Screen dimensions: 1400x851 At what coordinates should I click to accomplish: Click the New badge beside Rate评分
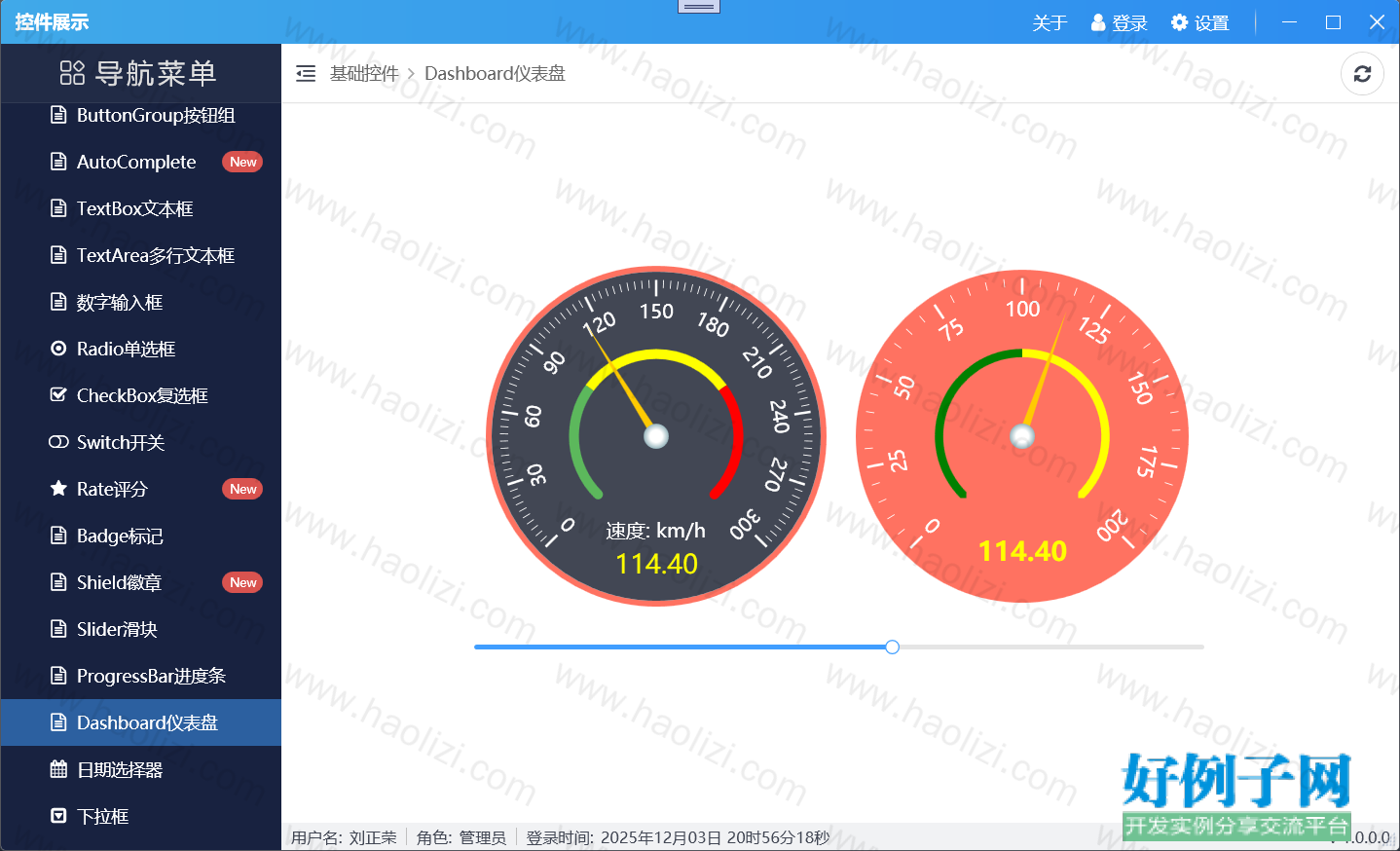(242, 489)
